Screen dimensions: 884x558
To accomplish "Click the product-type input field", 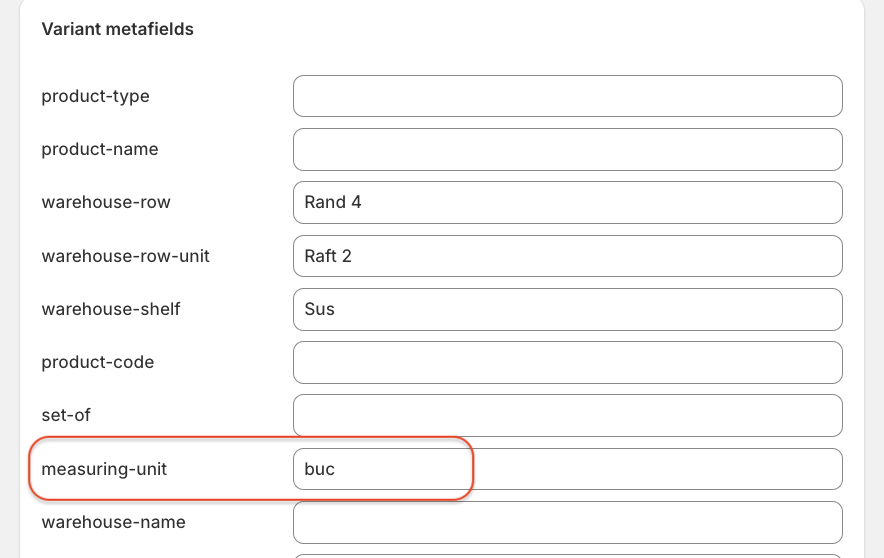I will pyautogui.click(x=567, y=96).
